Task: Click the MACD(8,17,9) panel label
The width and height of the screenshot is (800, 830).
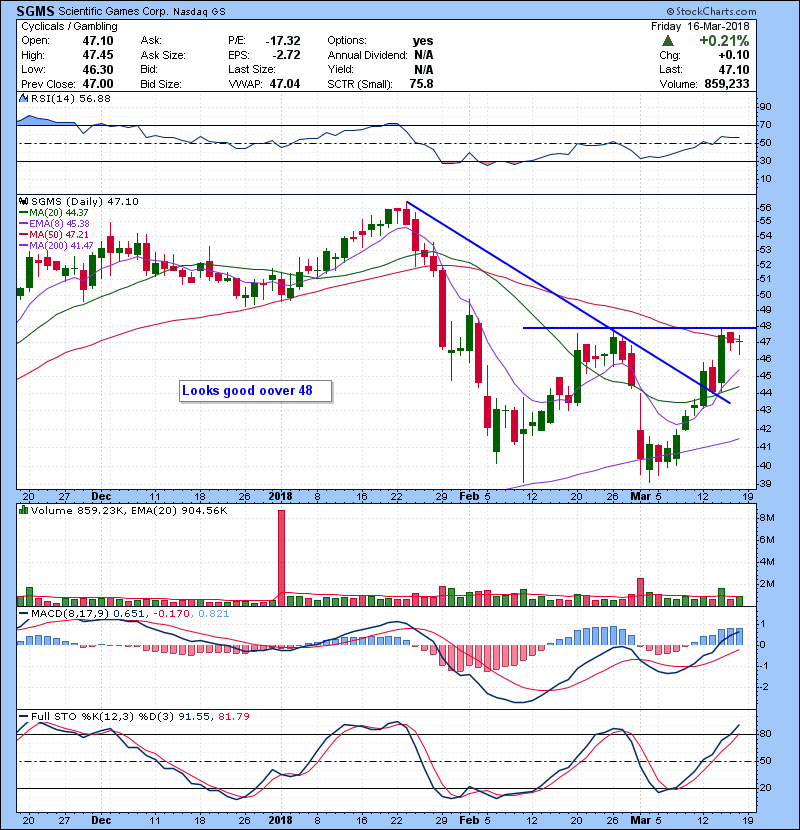Action: [70, 614]
